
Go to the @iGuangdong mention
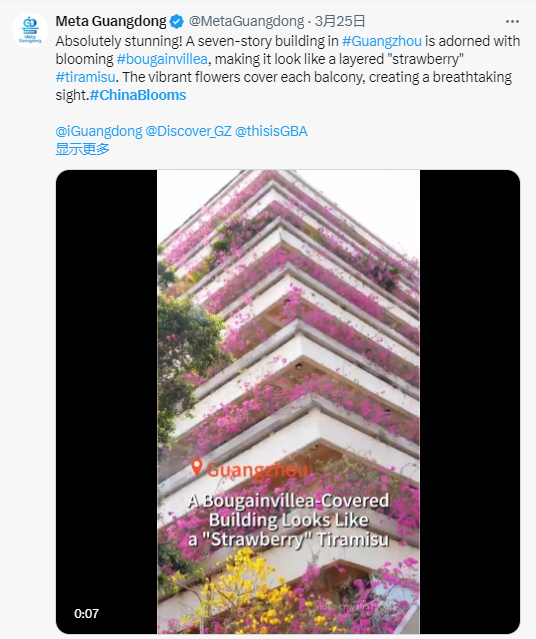pyautogui.click(x=99, y=131)
